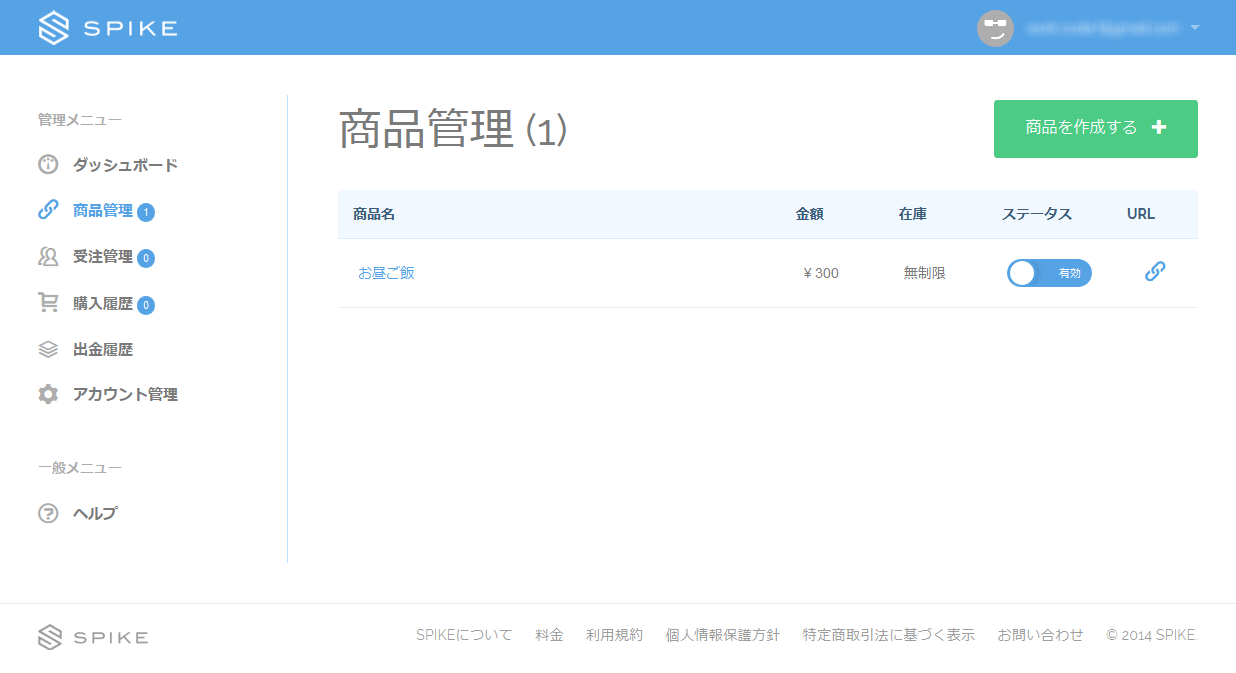Open 購入履歴 in the sidebar
The image size is (1236, 673).
click(x=103, y=304)
